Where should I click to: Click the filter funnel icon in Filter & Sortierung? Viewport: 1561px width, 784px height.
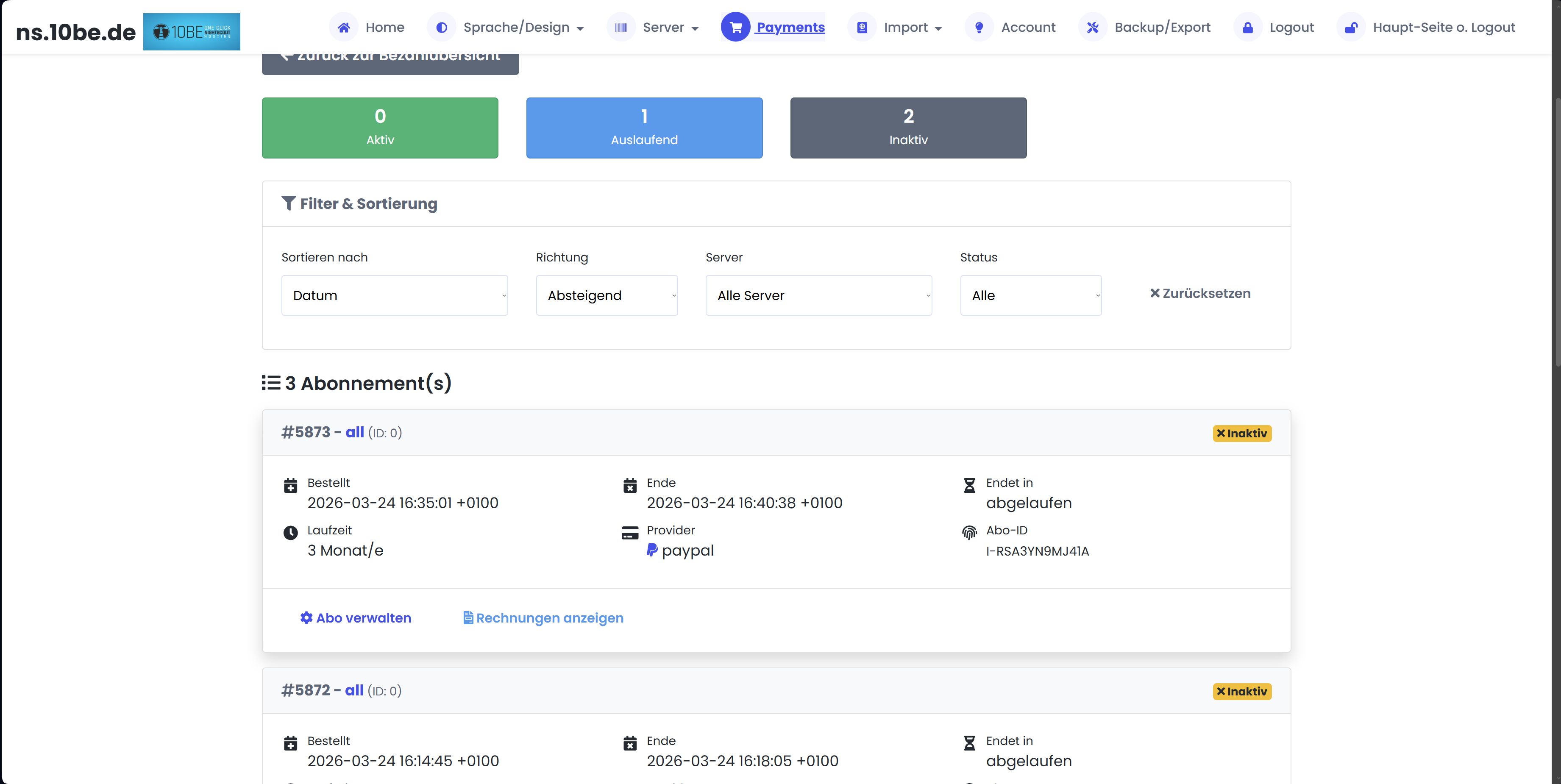click(x=289, y=203)
